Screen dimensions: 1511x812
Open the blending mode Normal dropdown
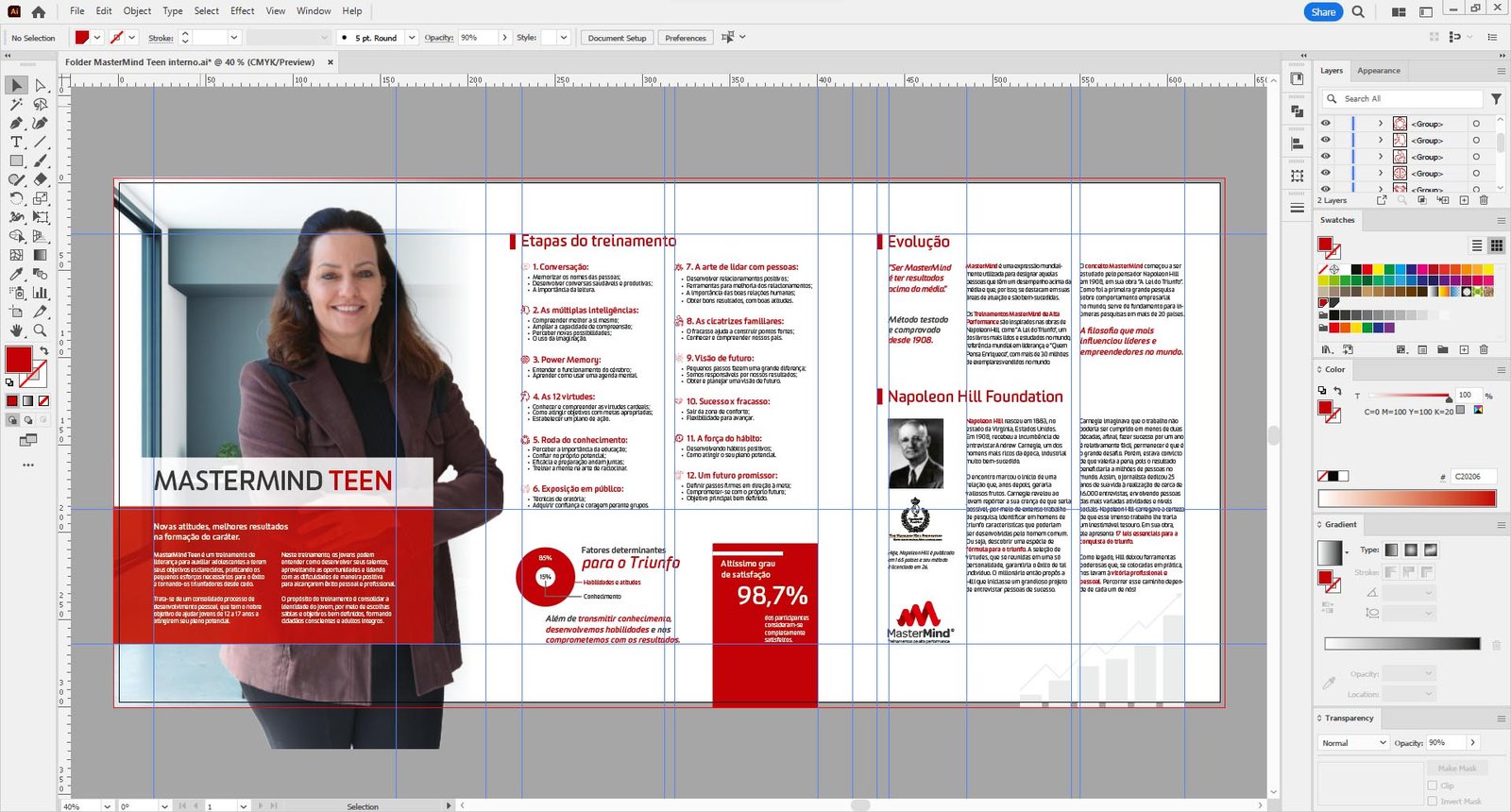click(x=1353, y=743)
